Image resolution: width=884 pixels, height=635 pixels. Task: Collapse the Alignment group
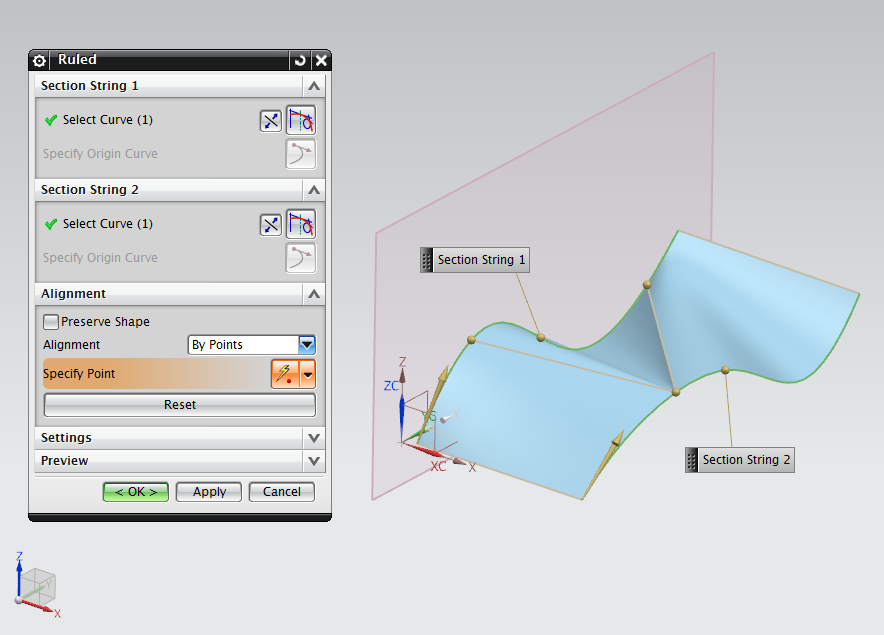pyautogui.click(x=314, y=294)
